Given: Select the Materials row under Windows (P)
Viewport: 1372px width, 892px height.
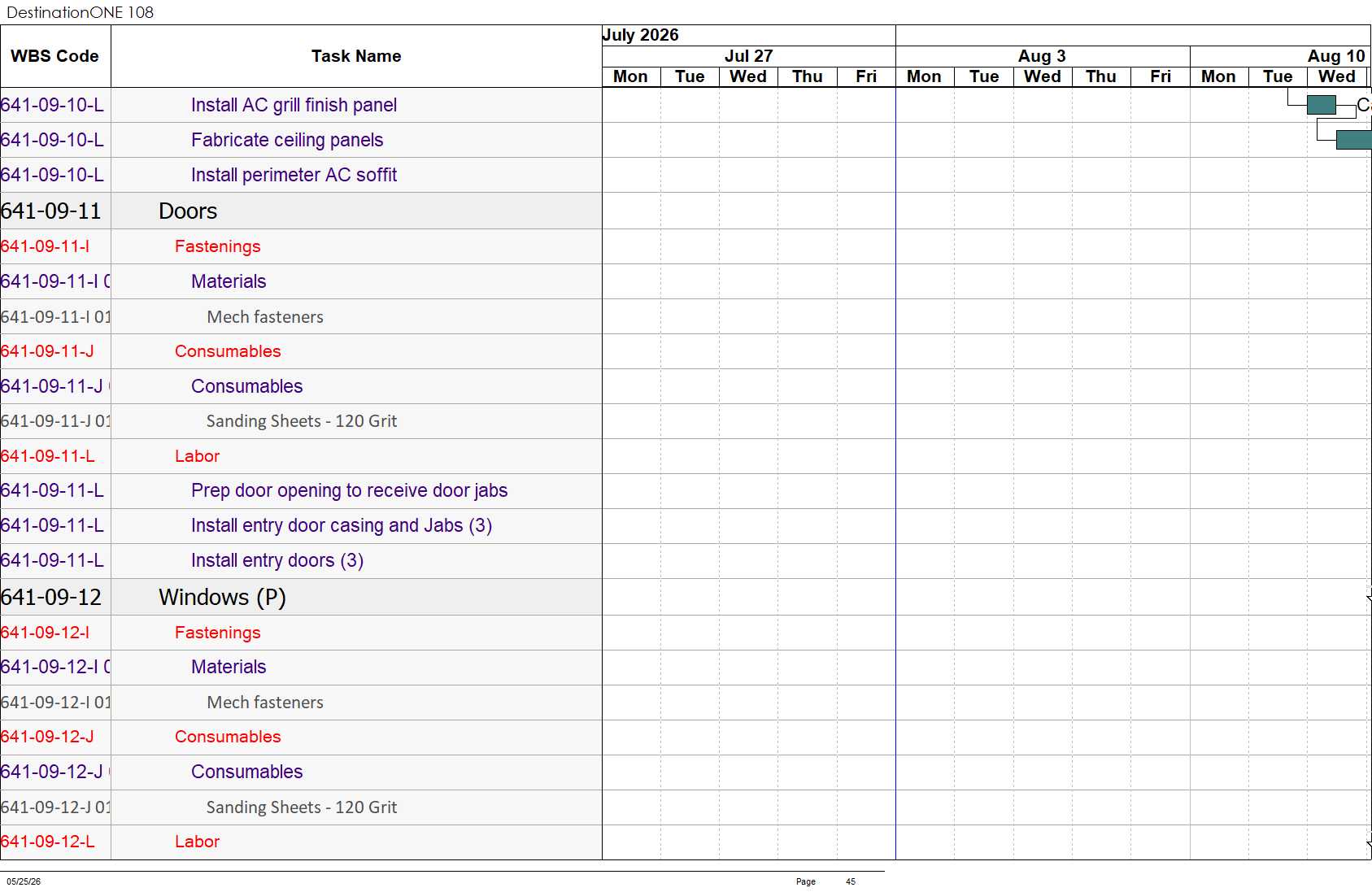Looking at the screenshot, I should pos(229,667).
